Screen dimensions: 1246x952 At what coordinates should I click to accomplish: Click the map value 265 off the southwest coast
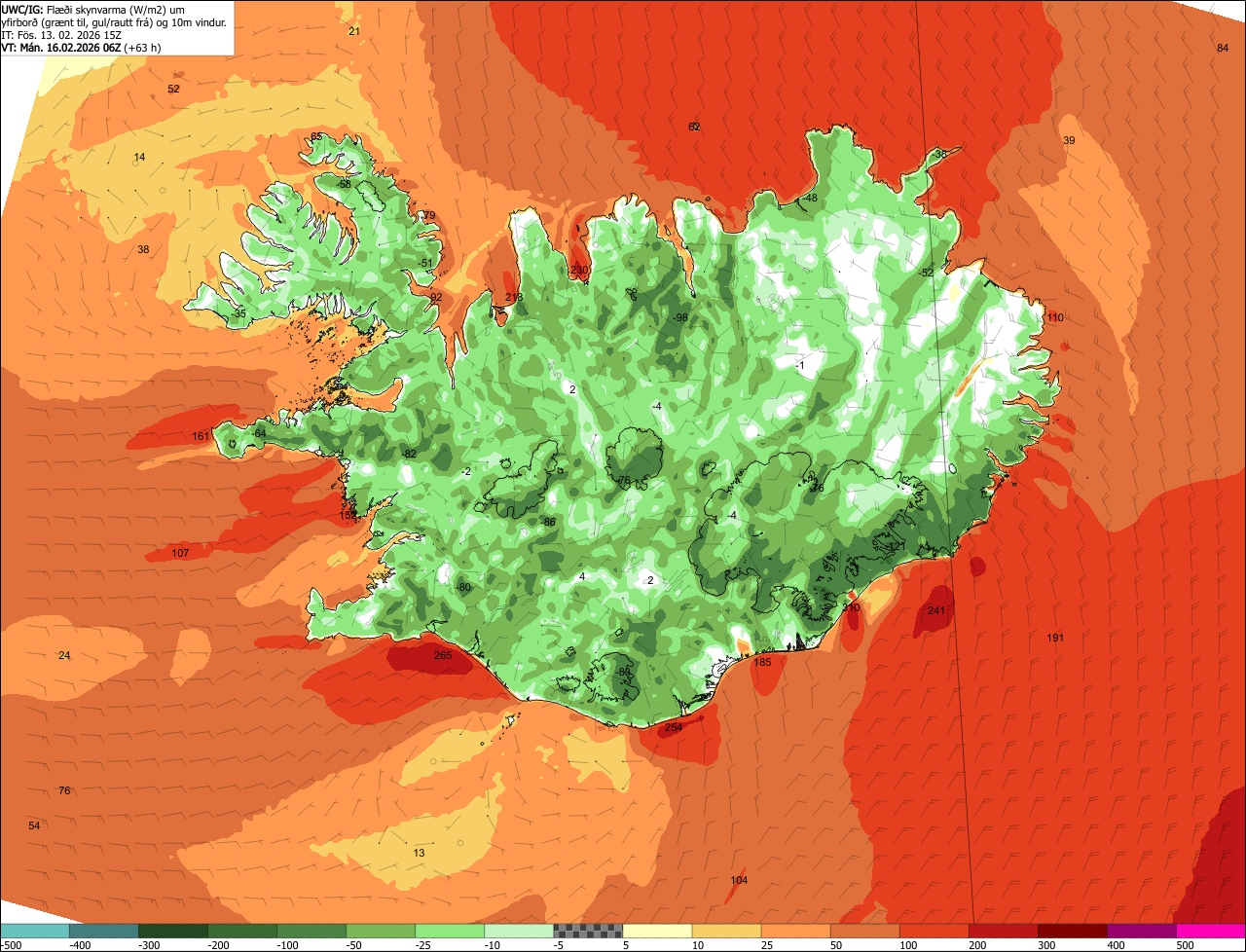[443, 655]
